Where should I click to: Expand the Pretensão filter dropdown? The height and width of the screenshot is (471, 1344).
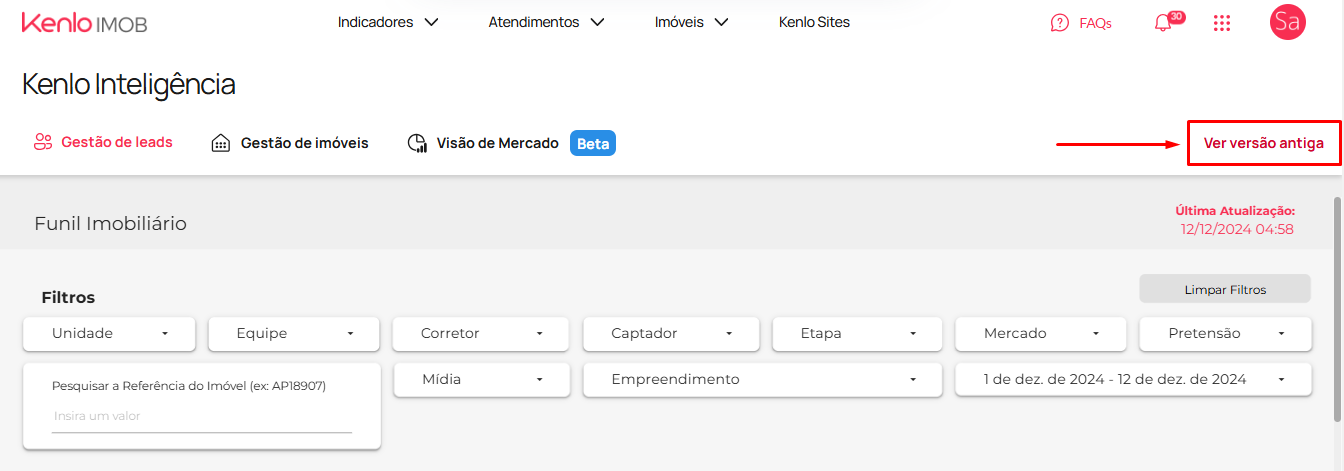[1225, 334]
